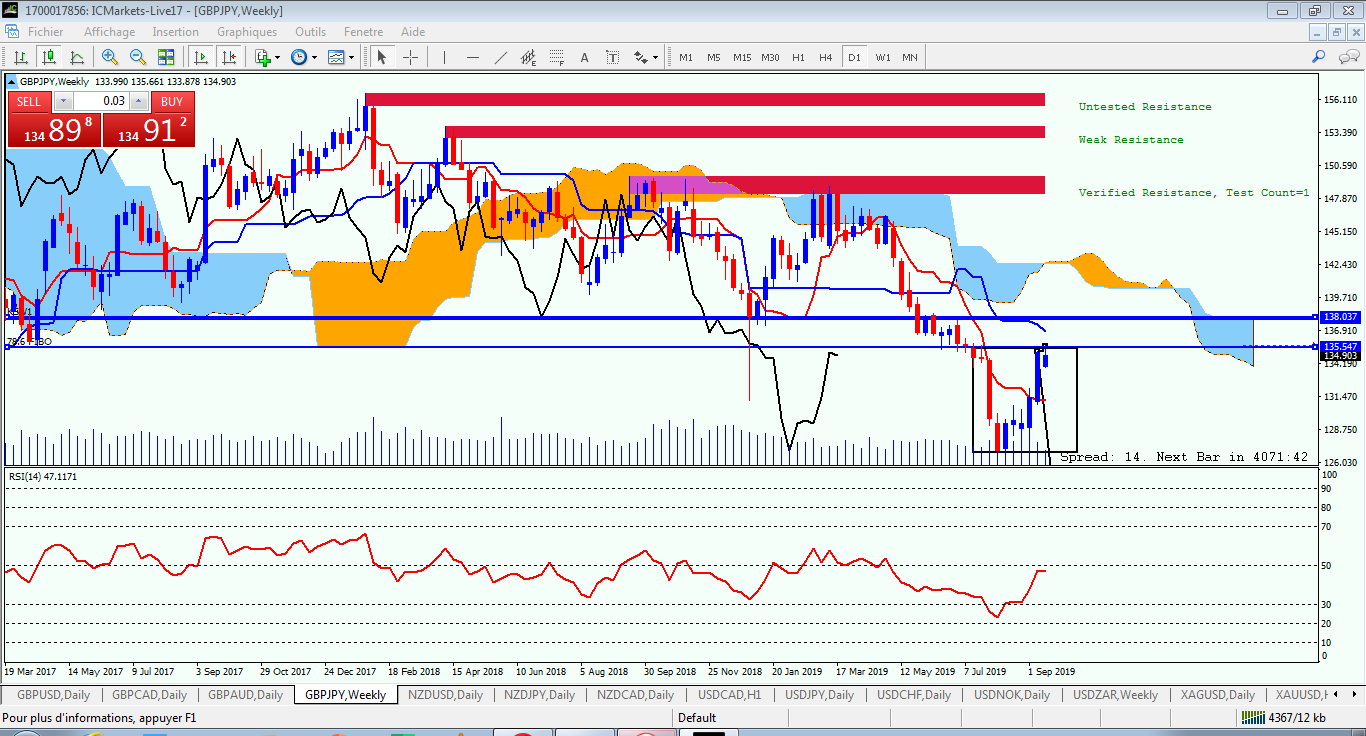1366x736 pixels.
Task: Open the Outils menu
Action: [311, 32]
